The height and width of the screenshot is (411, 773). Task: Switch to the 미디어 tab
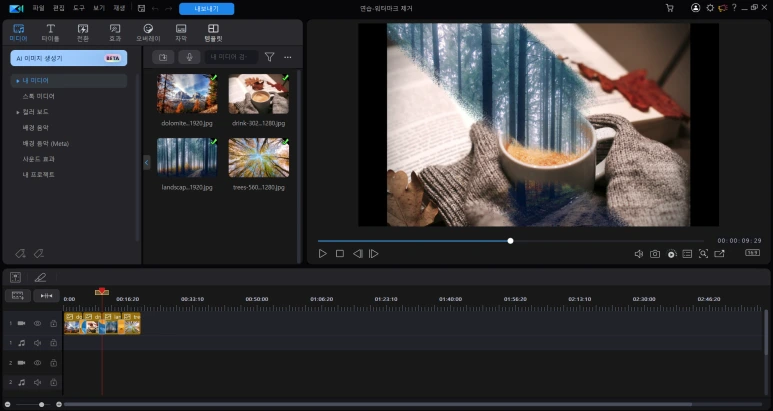pos(18,33)
